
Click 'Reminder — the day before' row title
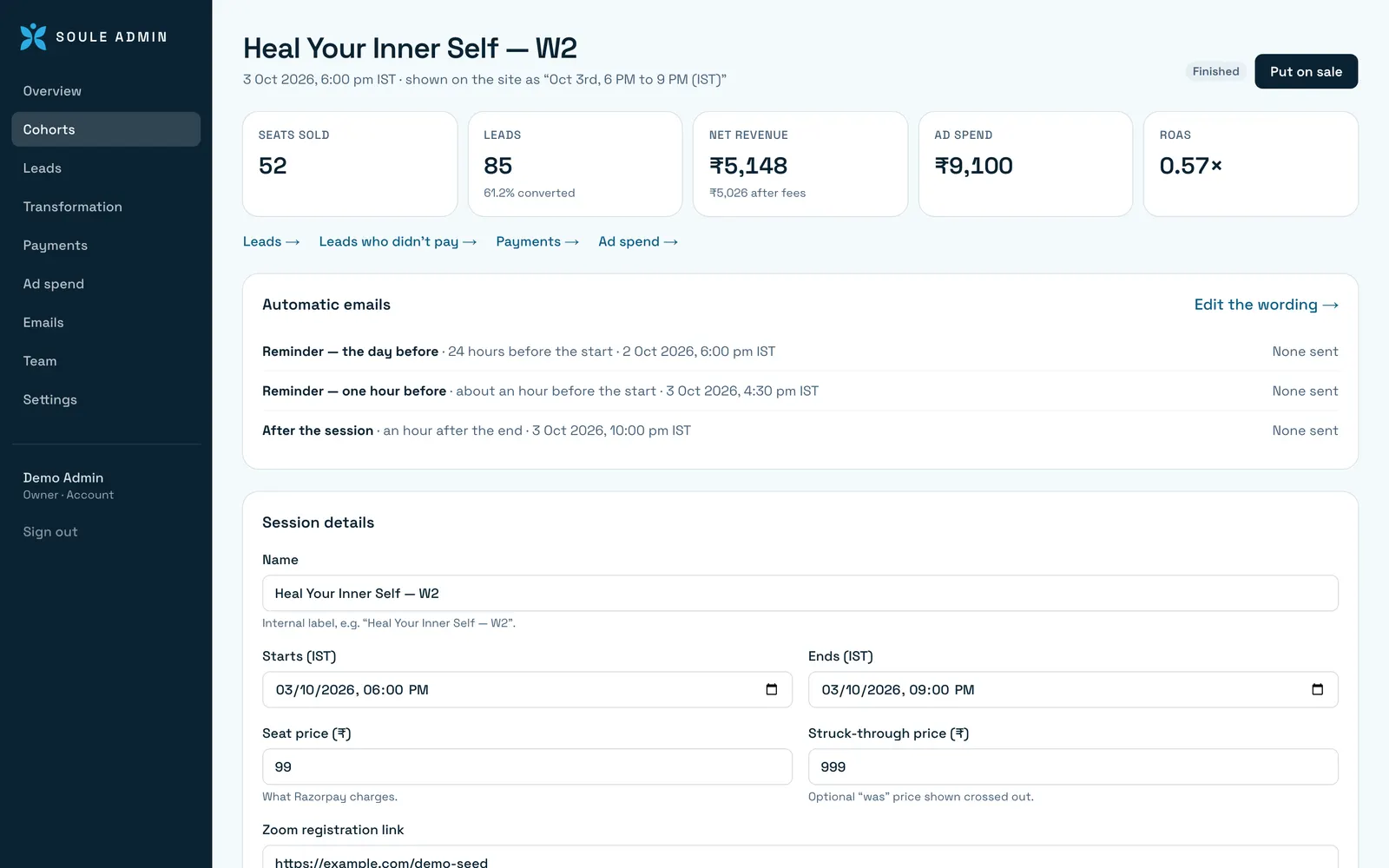[x=350, y=352]
